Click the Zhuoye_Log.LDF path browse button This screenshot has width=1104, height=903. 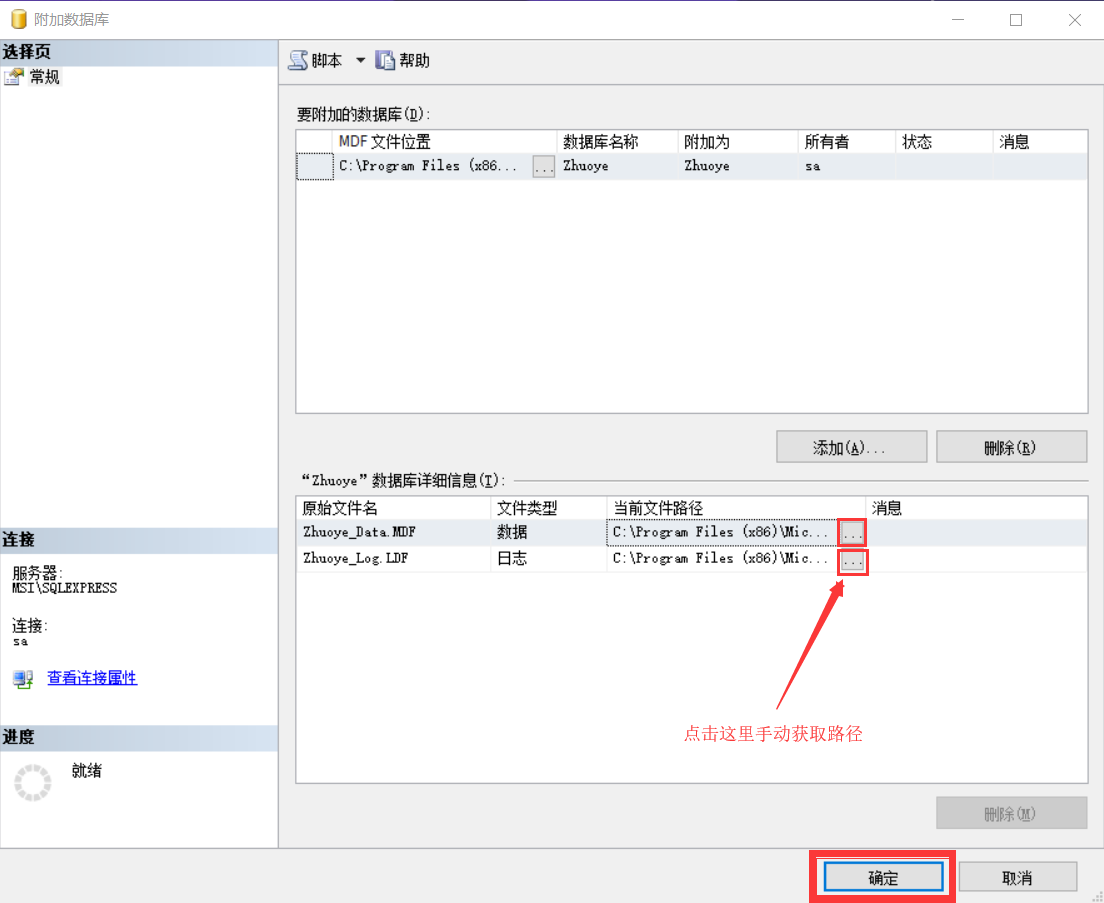[x=853, y=561]
